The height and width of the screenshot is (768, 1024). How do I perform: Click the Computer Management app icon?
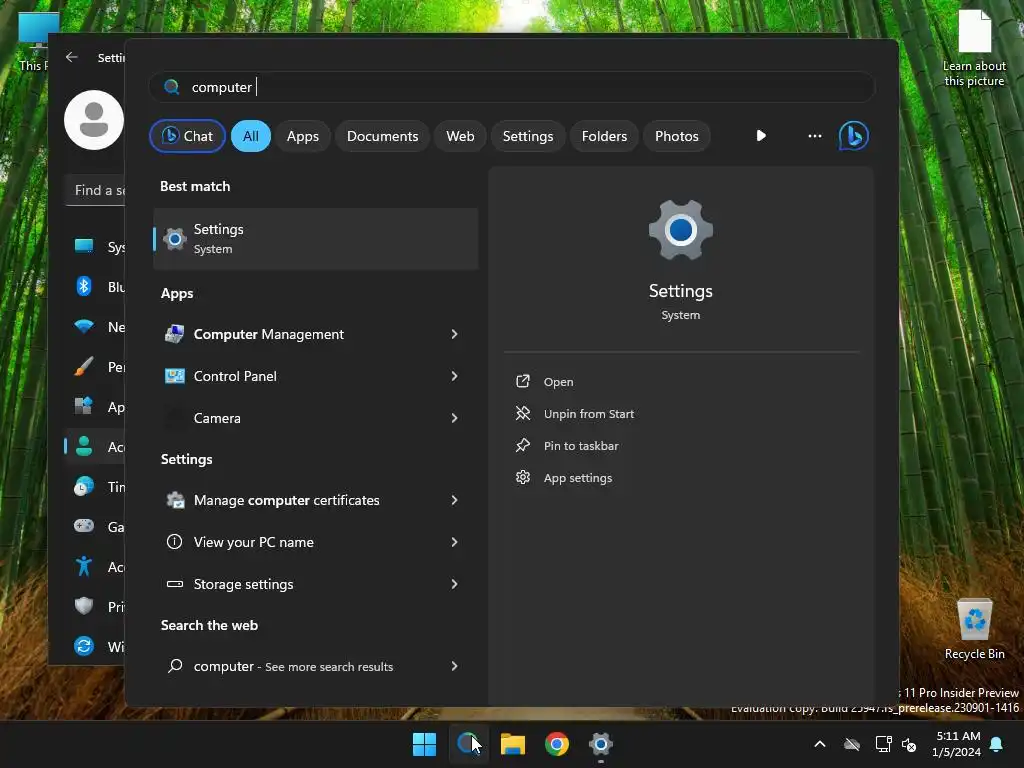point(174,334)
